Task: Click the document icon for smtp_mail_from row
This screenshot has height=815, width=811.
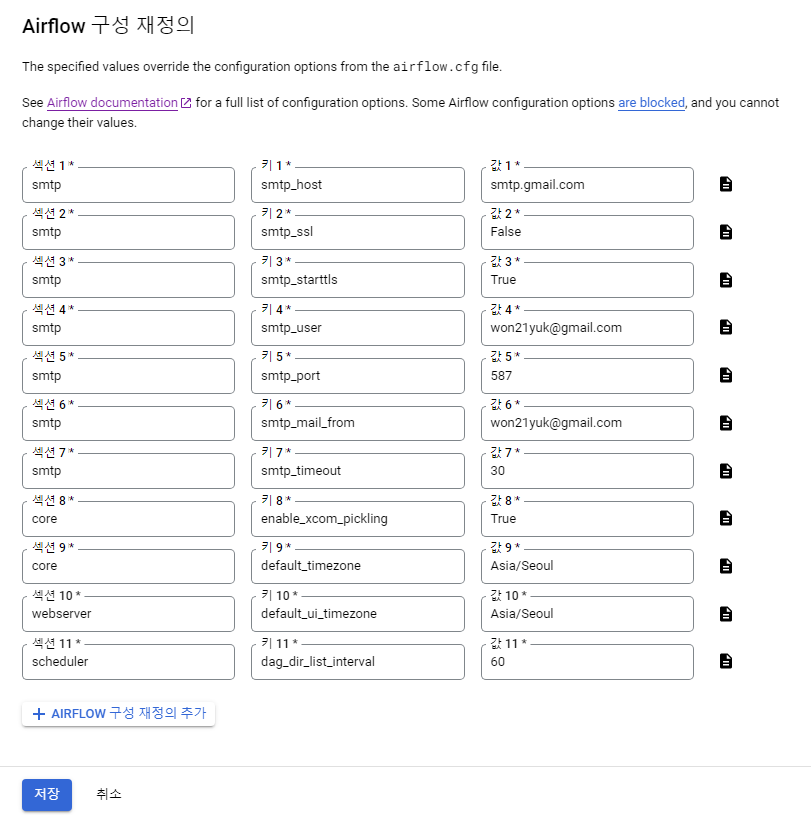Action: pos(725,422)
